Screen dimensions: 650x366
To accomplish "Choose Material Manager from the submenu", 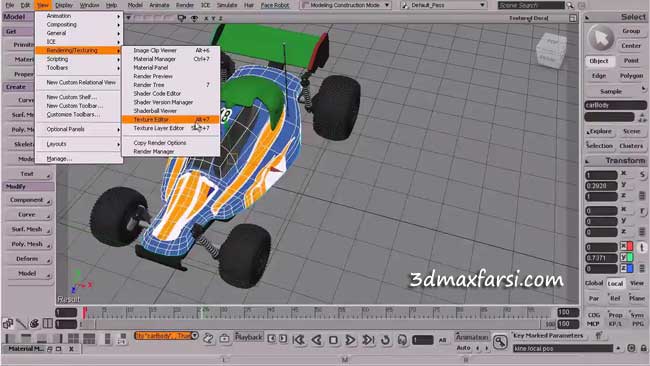I will click(x=170, y=59).
